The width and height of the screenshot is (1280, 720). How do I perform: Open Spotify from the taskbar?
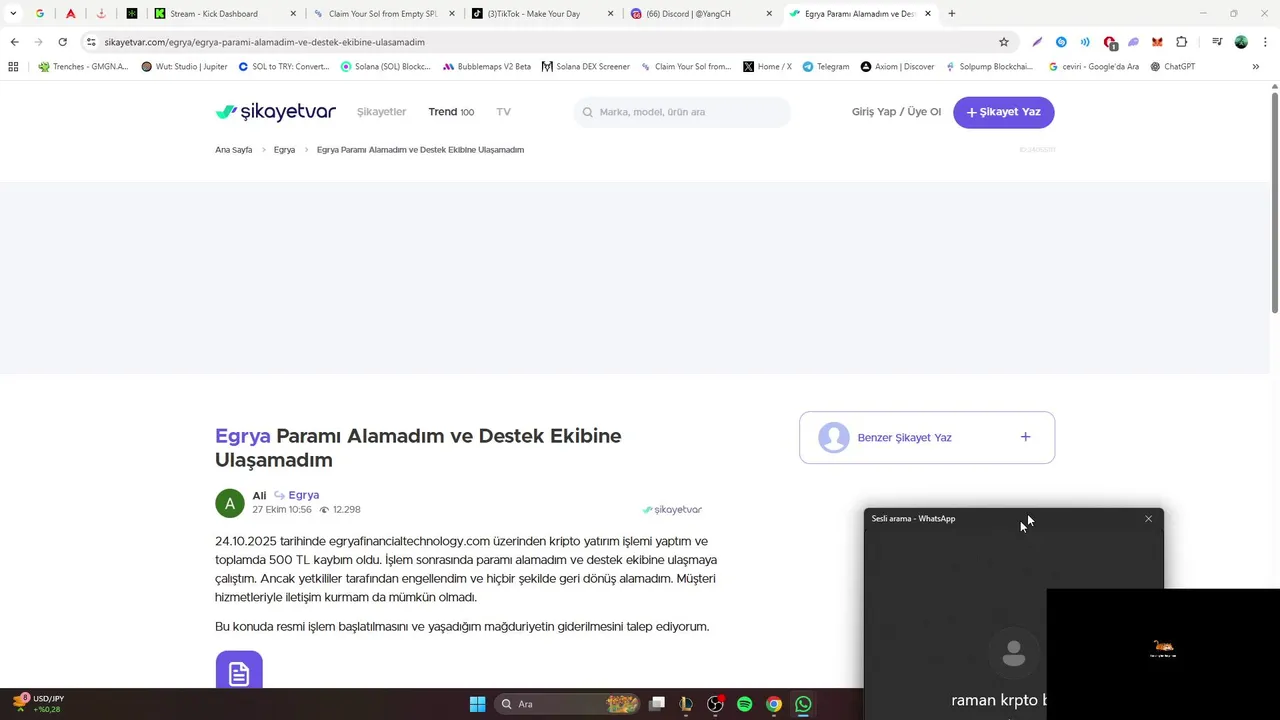tap(744, 704)
